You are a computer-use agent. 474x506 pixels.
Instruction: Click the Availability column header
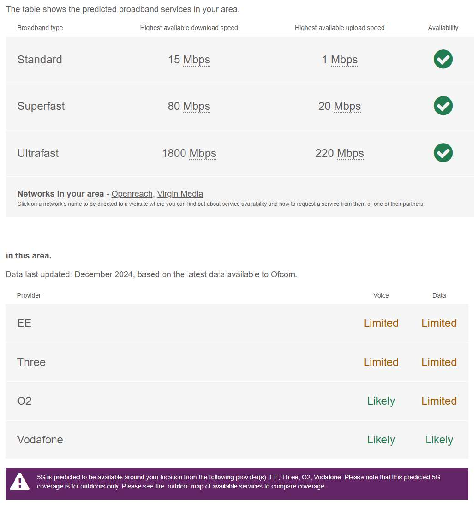(443, 28)
